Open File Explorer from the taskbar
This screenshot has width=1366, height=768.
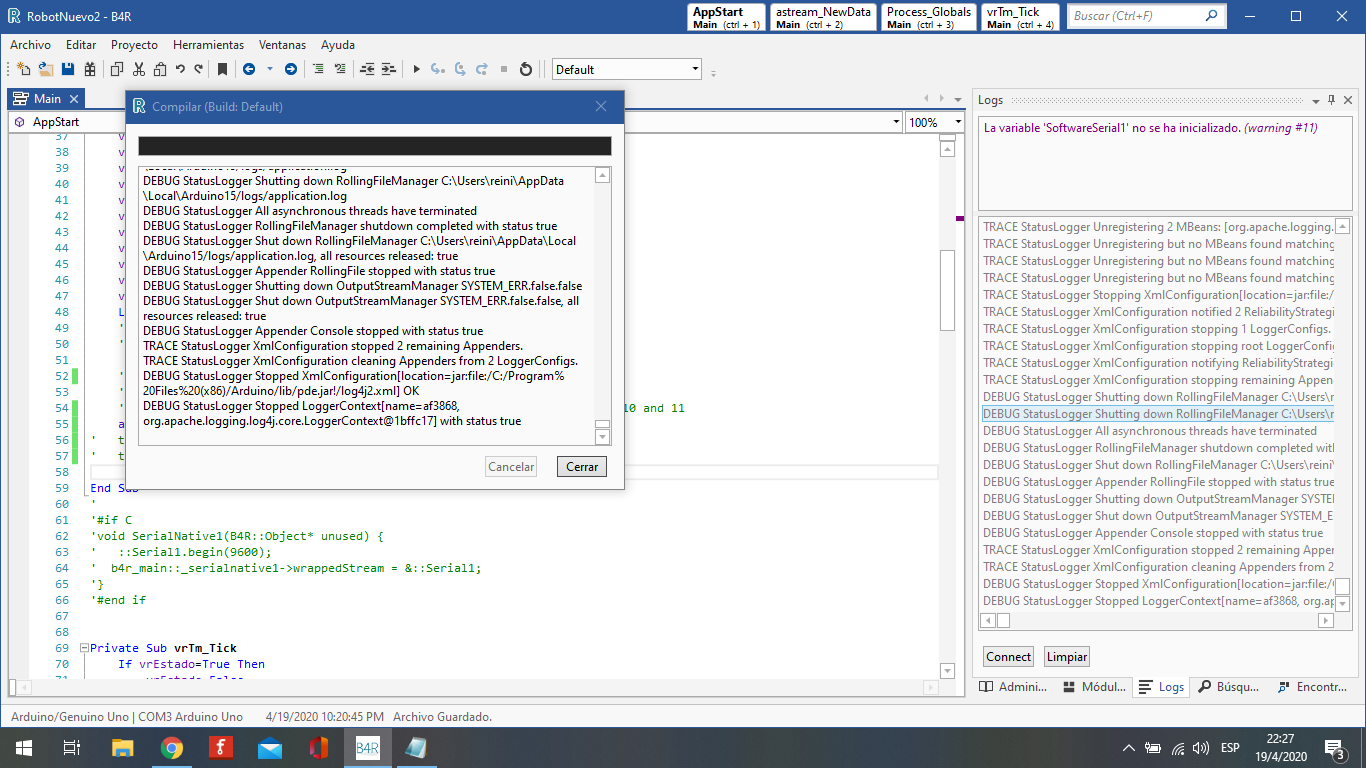(x=123, y=747)
